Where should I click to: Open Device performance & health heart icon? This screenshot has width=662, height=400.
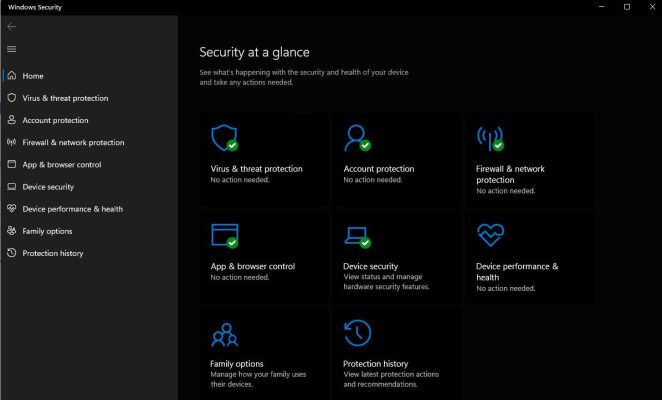pos(489,235)
